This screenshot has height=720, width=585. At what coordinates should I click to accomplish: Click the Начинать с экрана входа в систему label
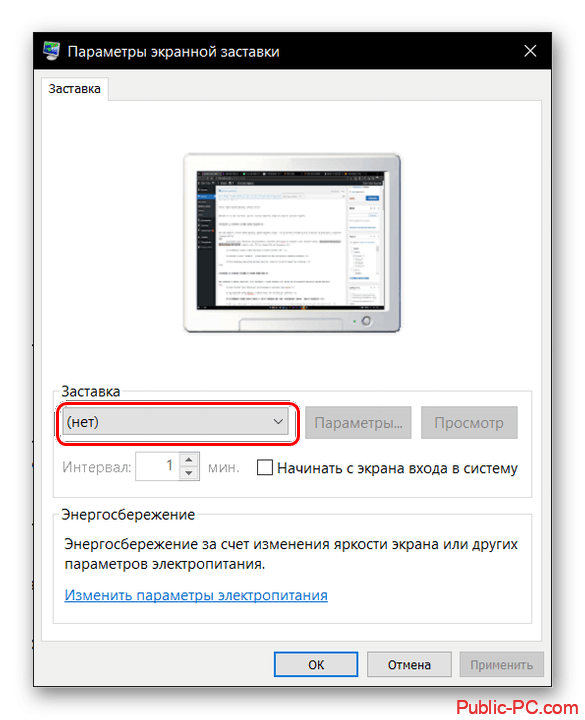[397, 468]
